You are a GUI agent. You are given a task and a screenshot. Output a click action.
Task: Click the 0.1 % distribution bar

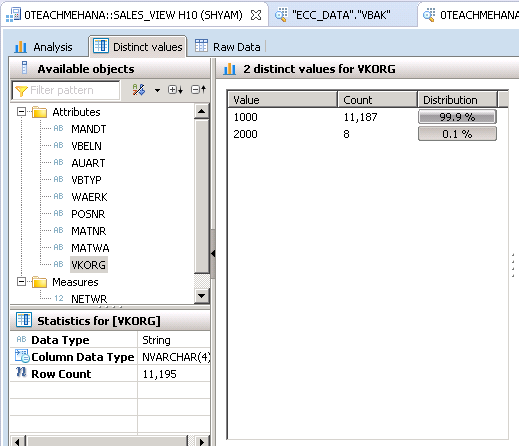pyautogui.click(x=457, y=134)
